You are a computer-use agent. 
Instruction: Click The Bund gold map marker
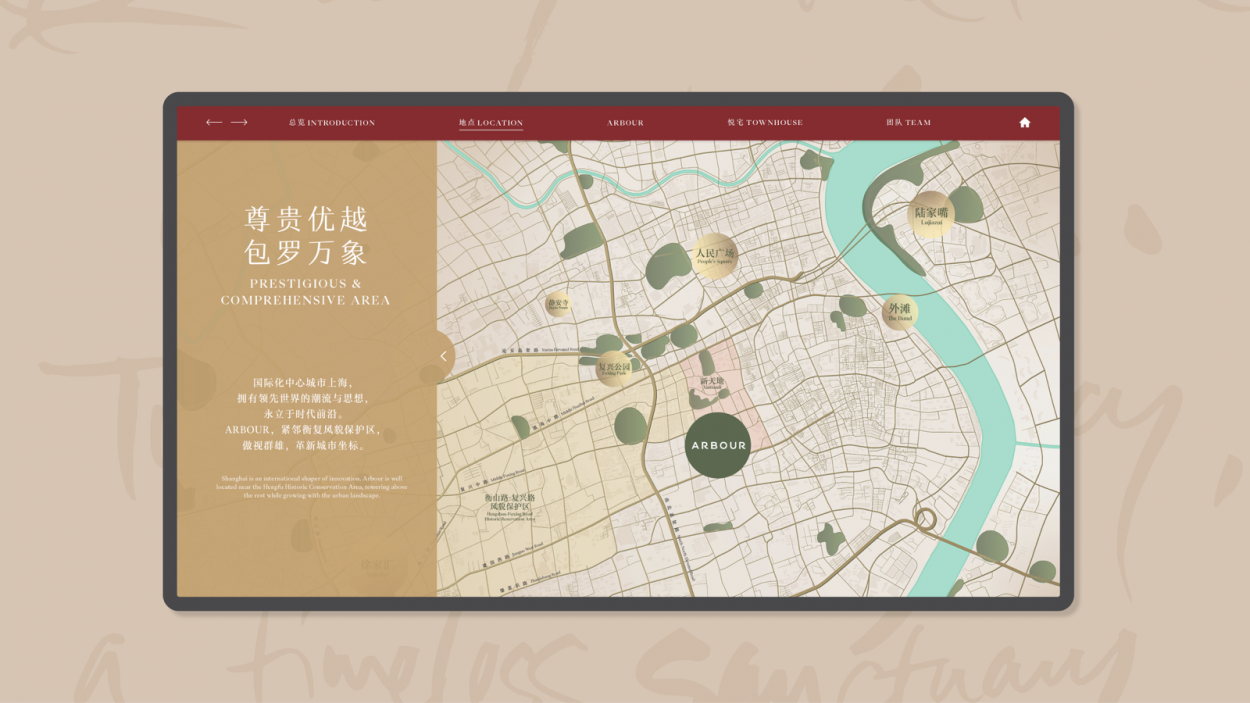click(900, 311)
